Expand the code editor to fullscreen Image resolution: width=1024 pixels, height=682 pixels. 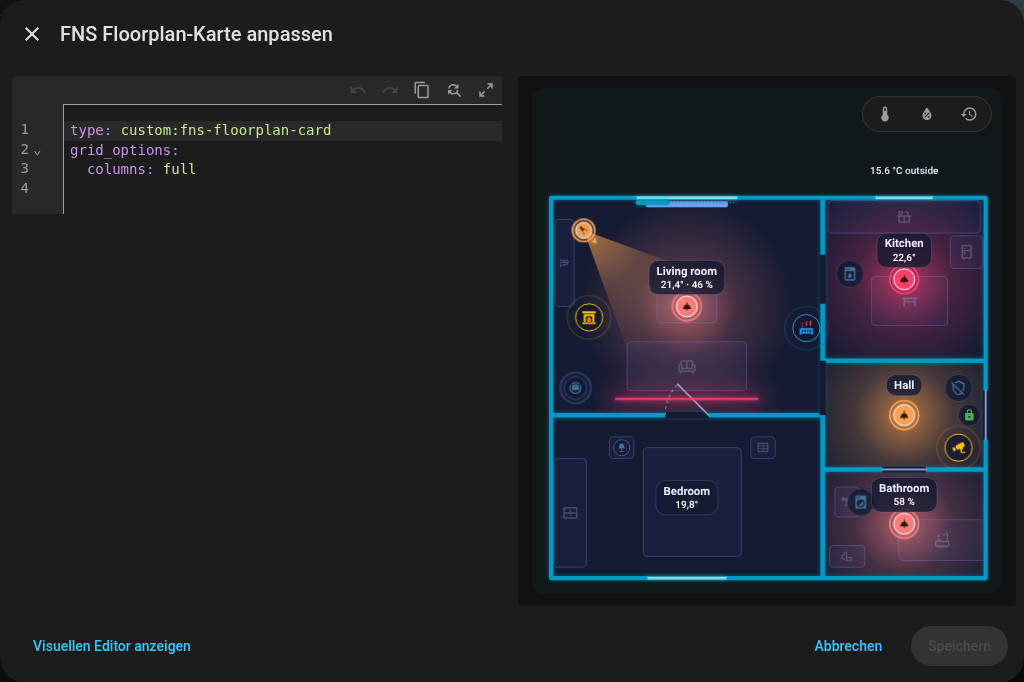tap(486, 90)
